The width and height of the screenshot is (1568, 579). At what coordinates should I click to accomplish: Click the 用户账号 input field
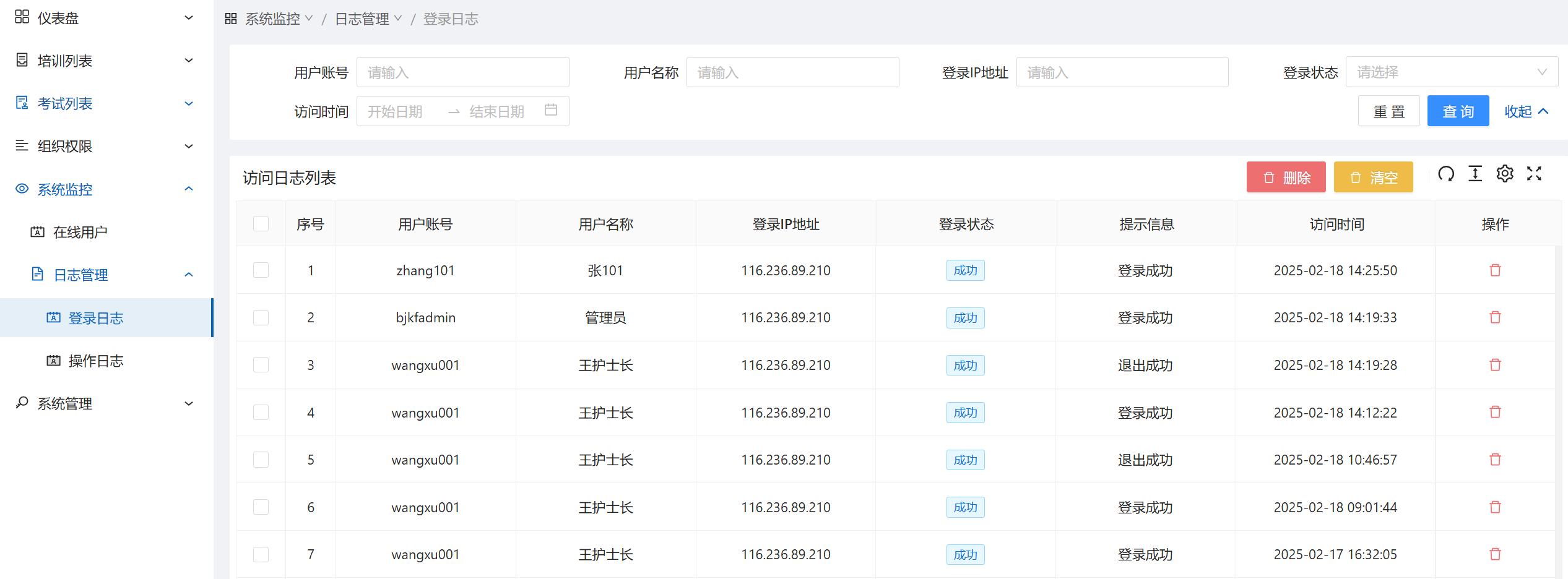click(462, 72)
